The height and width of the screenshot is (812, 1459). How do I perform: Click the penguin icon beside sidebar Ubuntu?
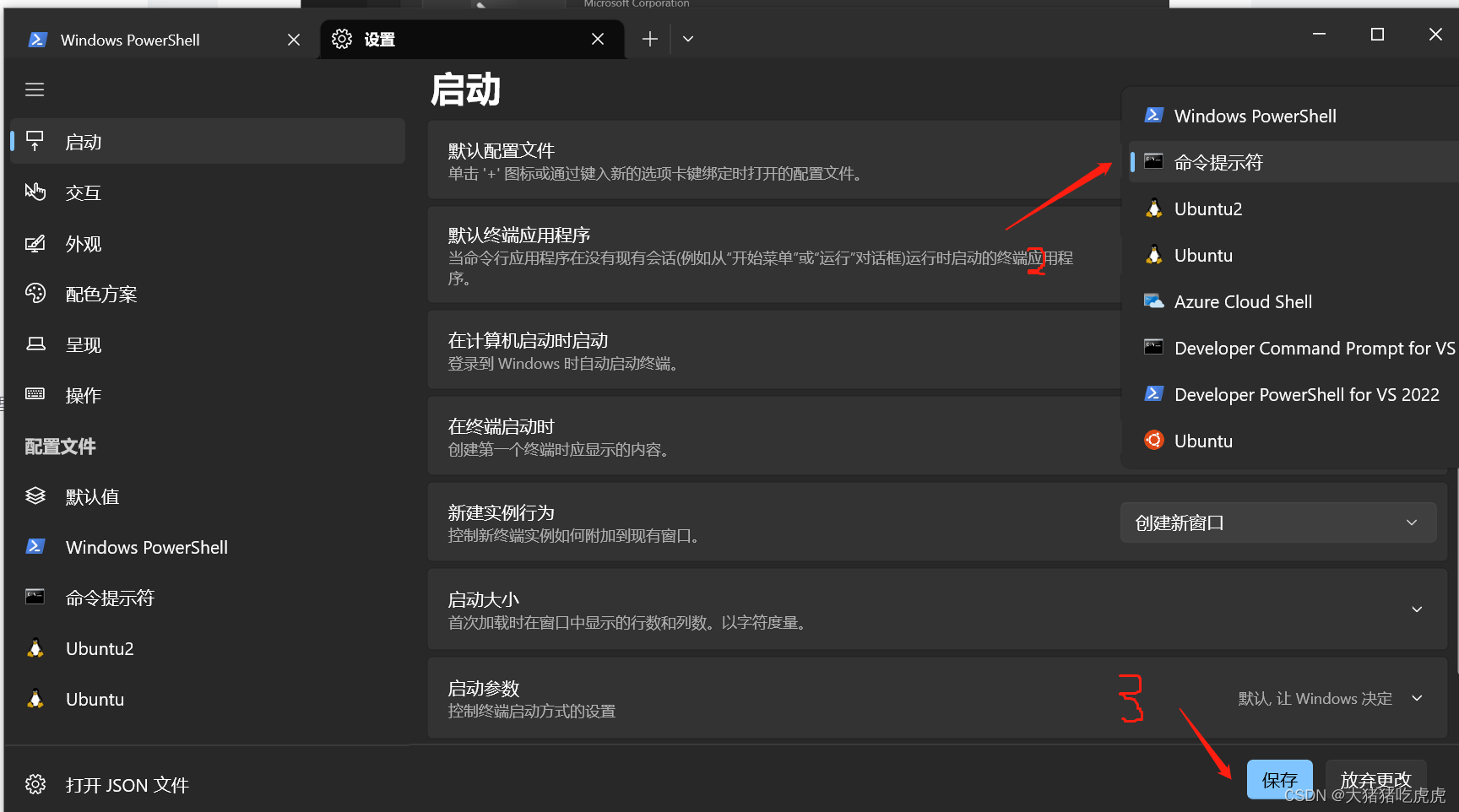coord(35,698)
